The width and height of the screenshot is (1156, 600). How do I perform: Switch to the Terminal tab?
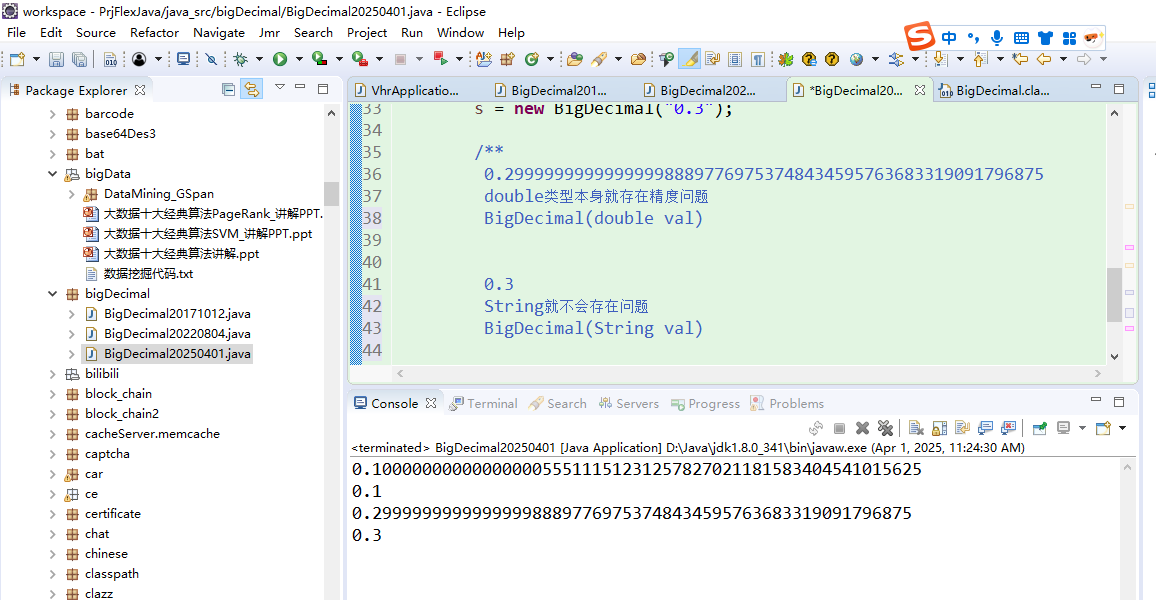click(x=491, y=402)
